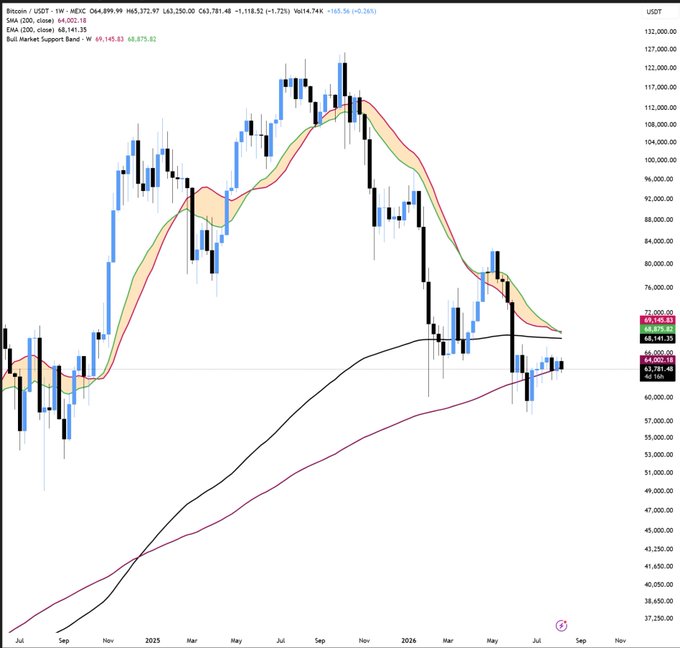The width and height of the screenshot is (680, 648).
Task: Click the 80,000.00 price axis label
Action: tap(660, 264)
